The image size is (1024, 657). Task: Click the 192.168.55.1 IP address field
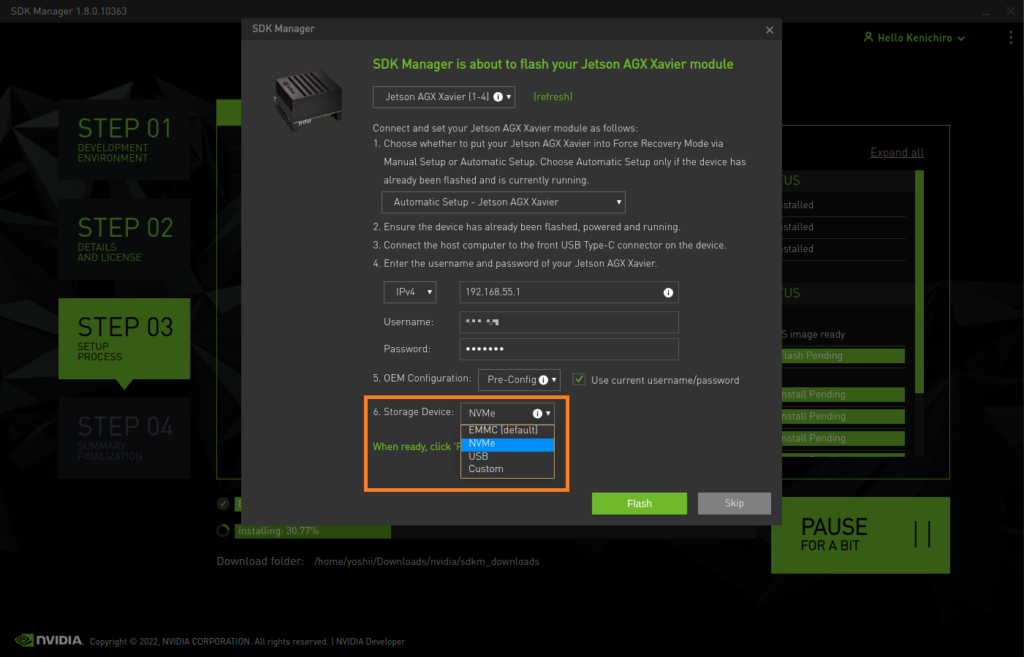[569, 292]
